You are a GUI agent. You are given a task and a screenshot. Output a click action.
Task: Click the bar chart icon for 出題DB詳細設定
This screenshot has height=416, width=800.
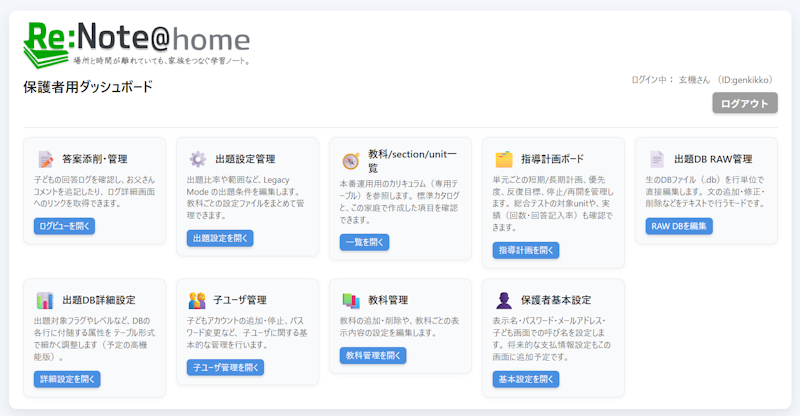coord(45,301)
